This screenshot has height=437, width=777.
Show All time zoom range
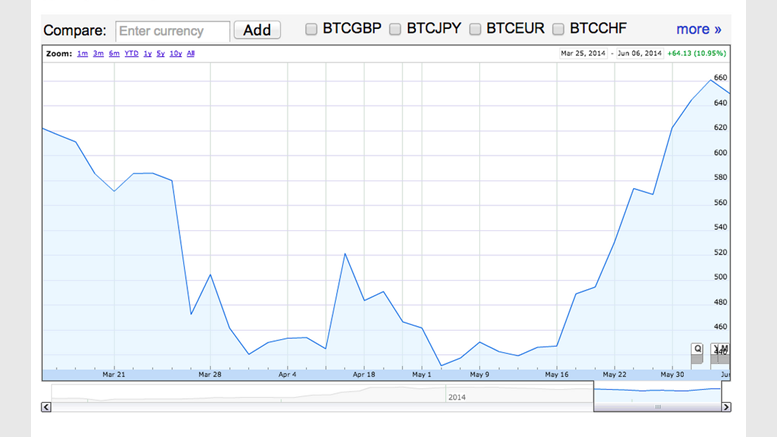tap(191, 54)
